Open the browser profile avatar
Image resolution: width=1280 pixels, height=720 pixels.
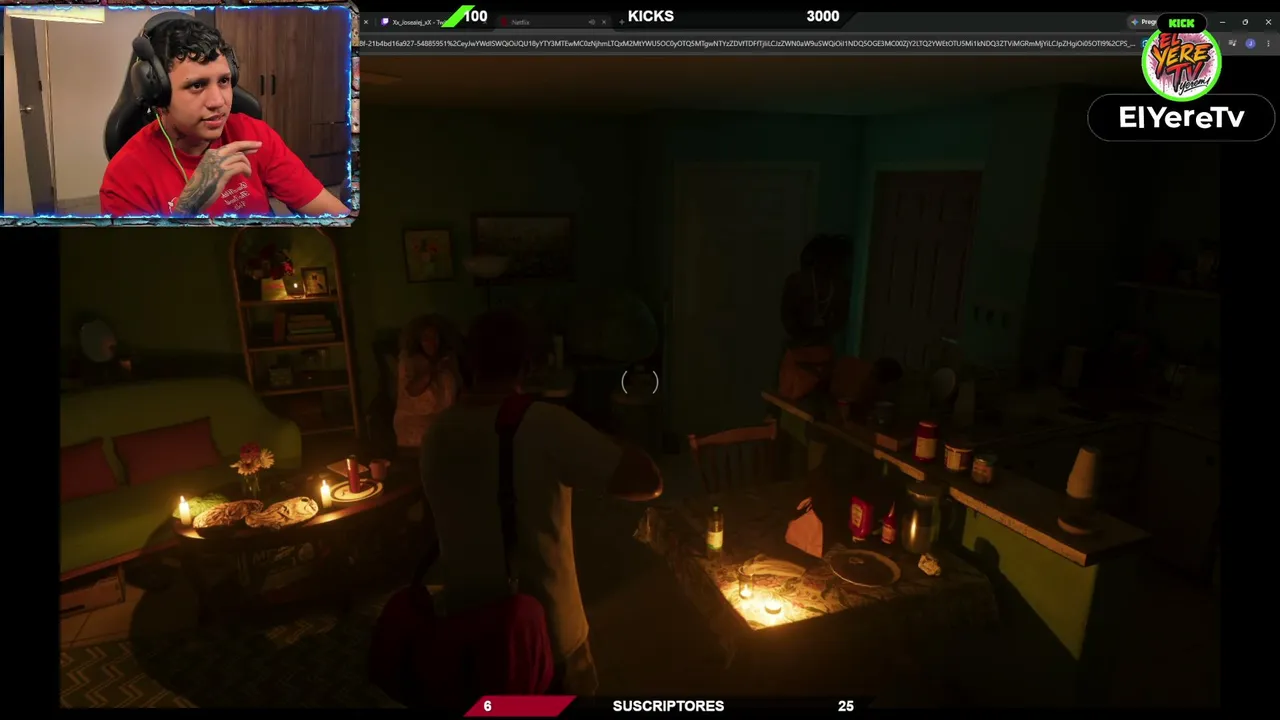(1250, 44)
